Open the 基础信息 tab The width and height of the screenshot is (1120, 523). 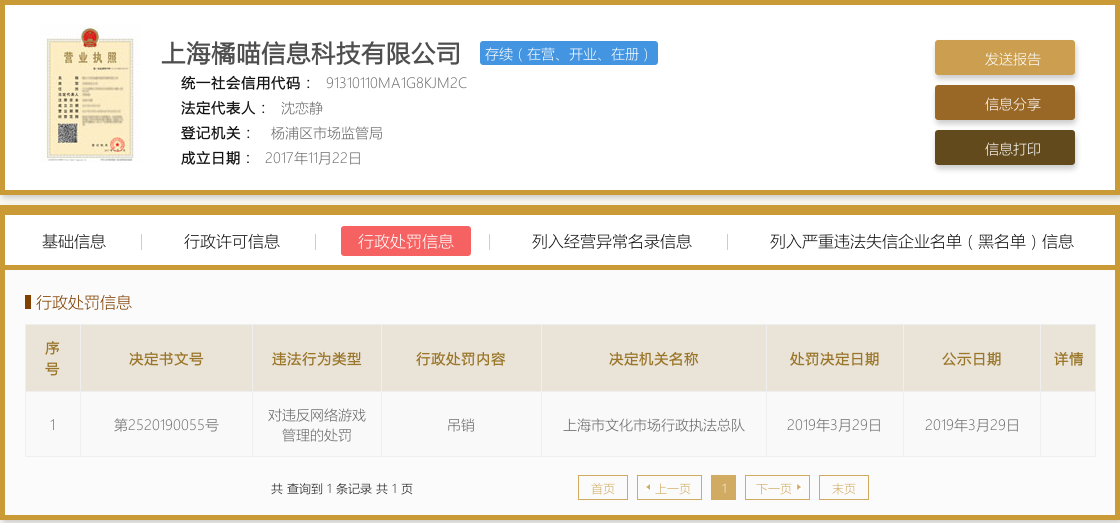pyautogui.click(x=74, y=241)
